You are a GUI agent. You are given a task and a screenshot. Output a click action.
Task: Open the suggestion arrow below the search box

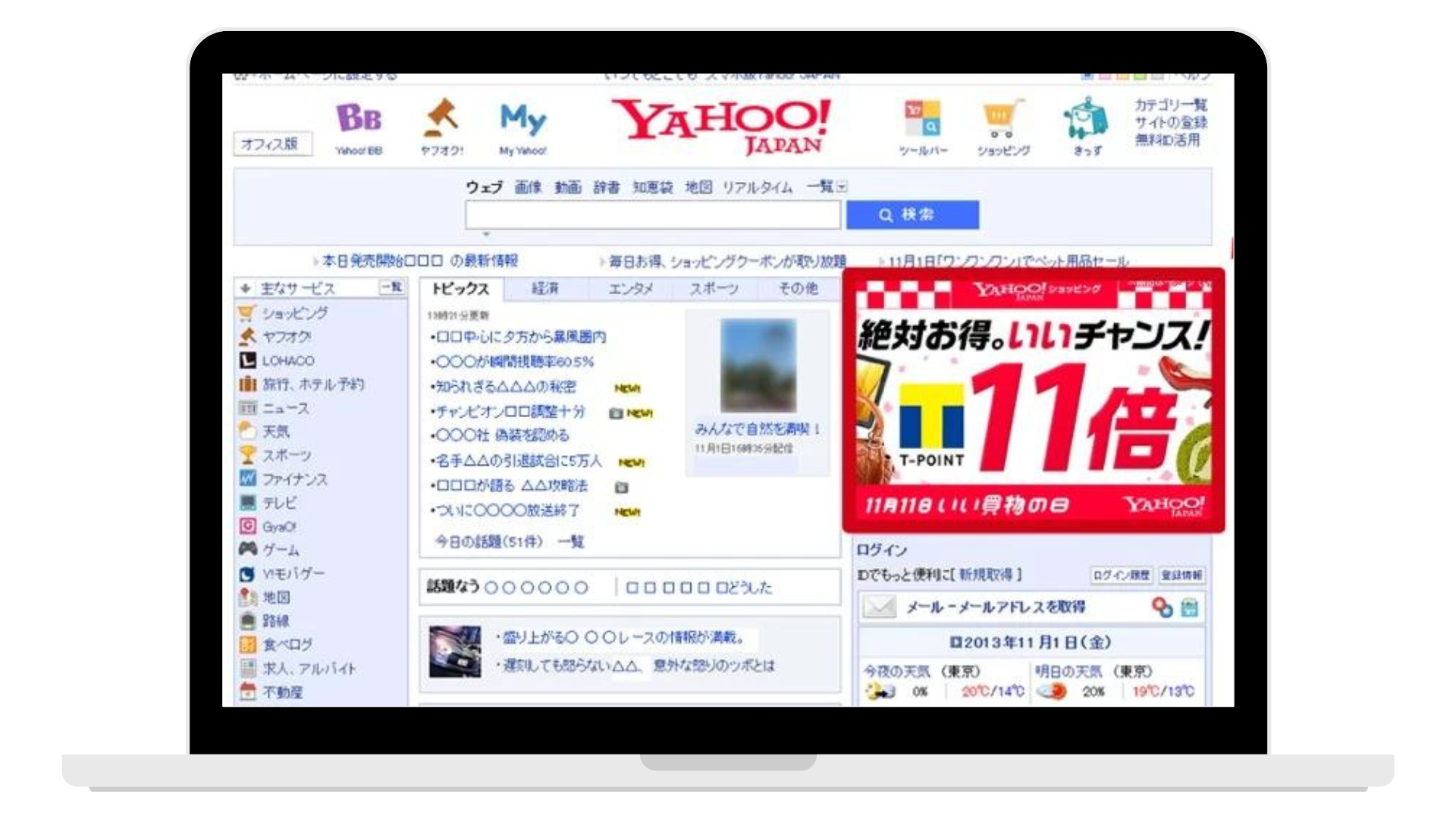pos(486,234)
